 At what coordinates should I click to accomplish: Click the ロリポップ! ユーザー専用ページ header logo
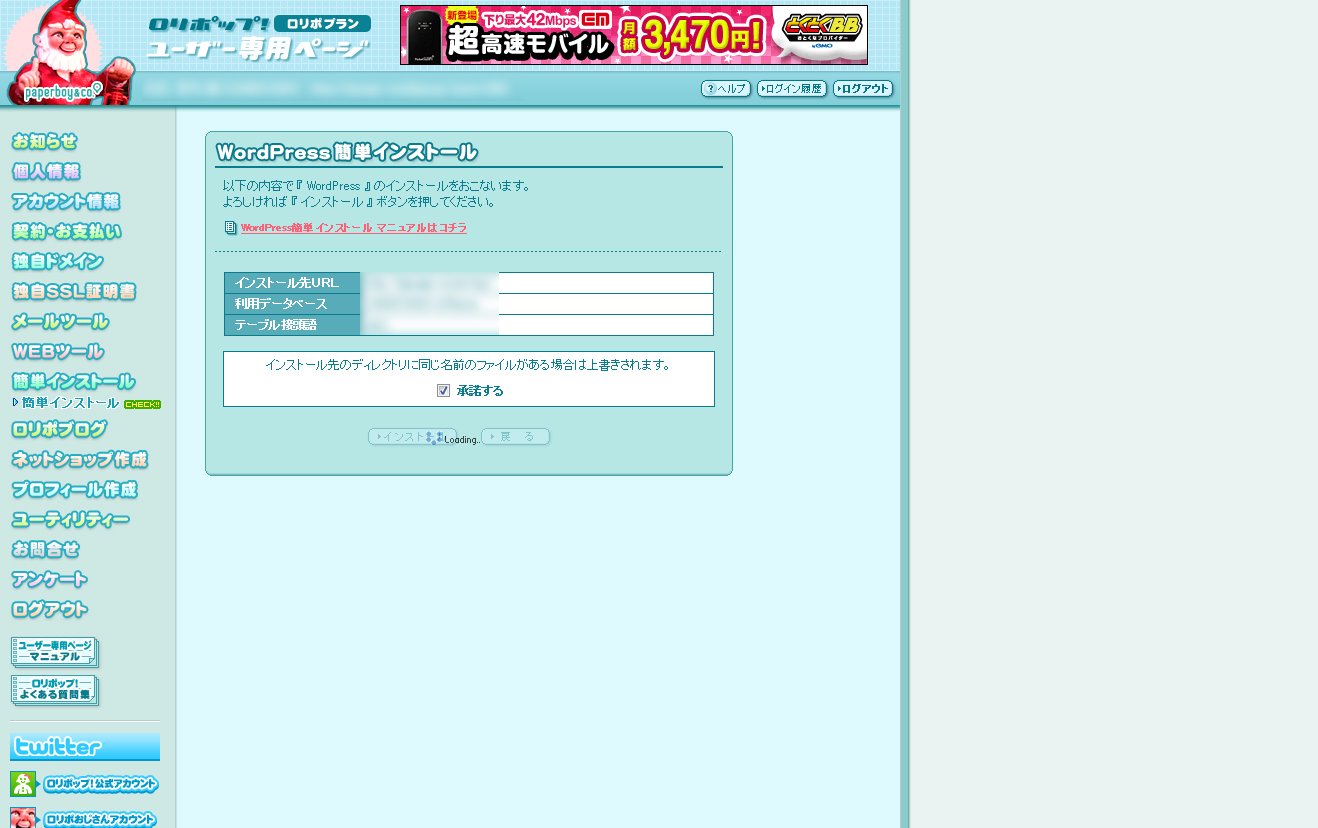click(259, 38)
